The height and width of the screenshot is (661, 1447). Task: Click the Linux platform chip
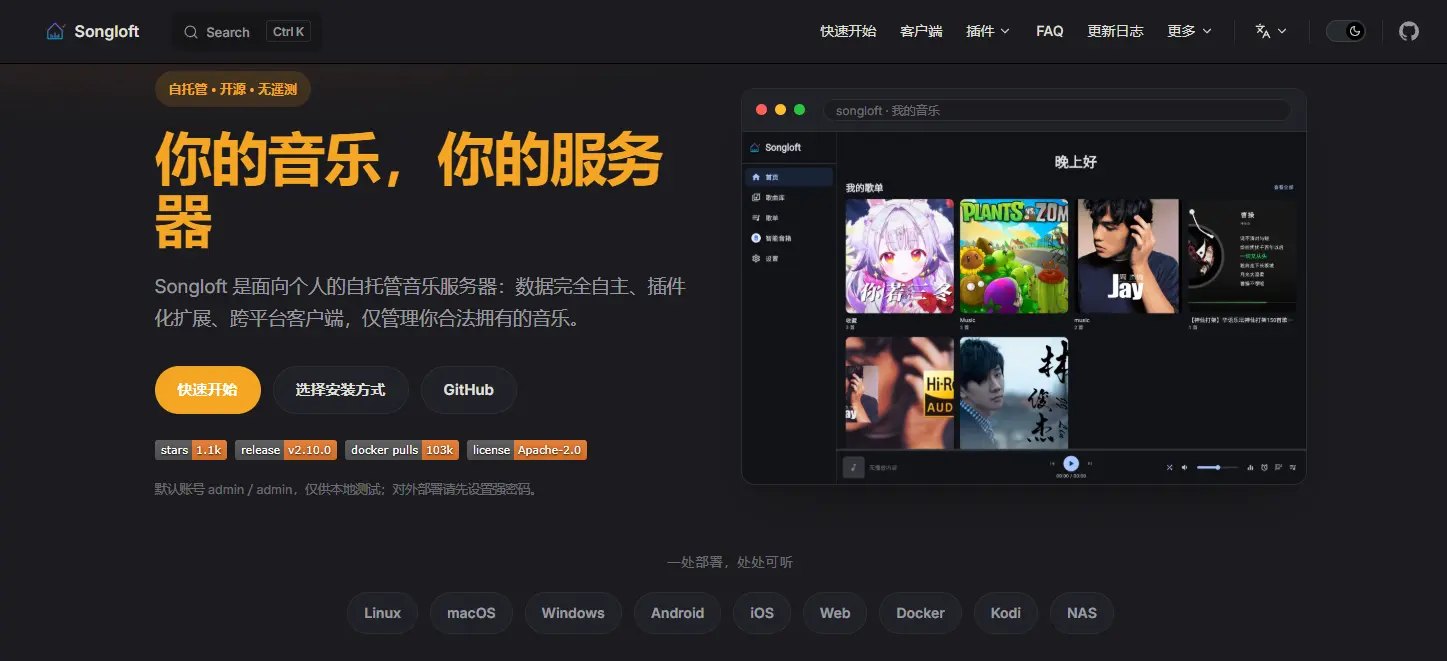coord(382,613)
